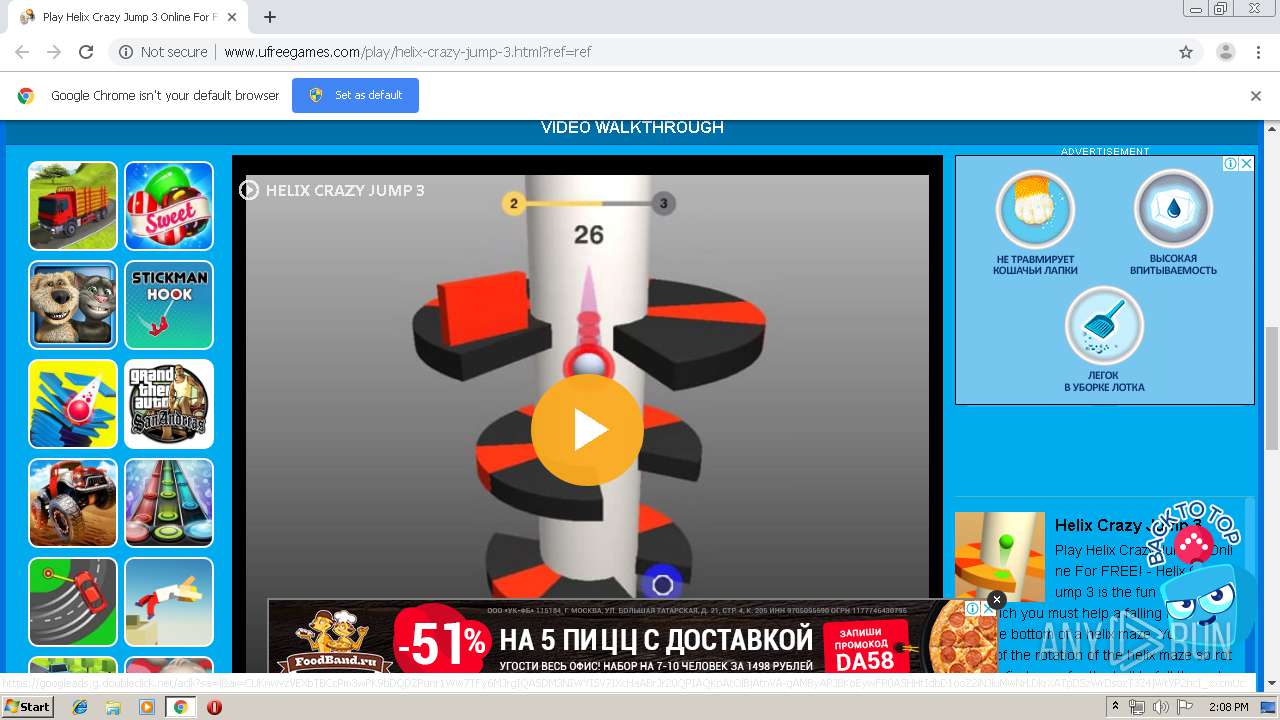Go forward to the next page
Image resolution: width=1280 pixels, height=720 pixels.
click(54, 52)
